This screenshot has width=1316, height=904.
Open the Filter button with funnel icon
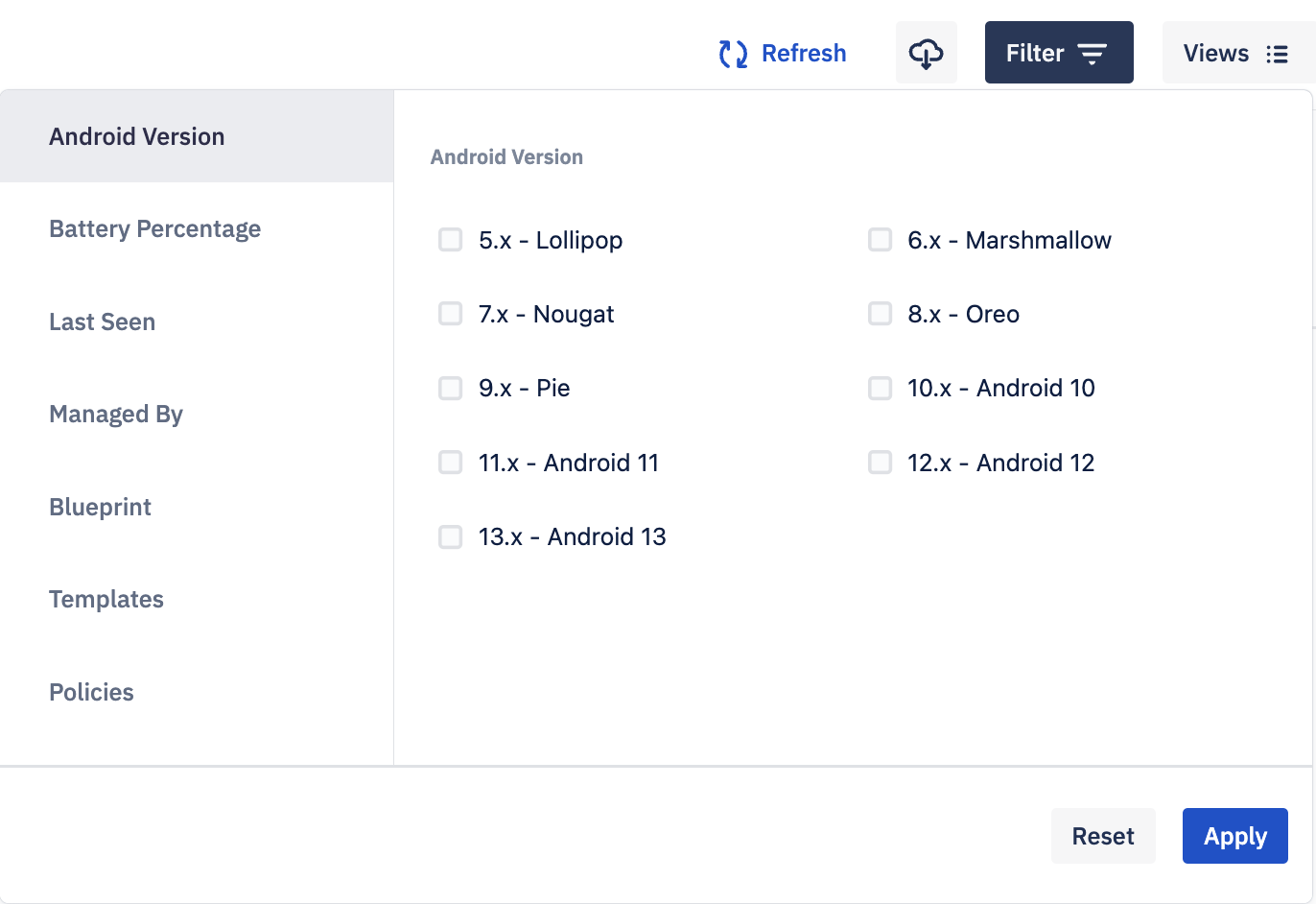coord(1059,53)
